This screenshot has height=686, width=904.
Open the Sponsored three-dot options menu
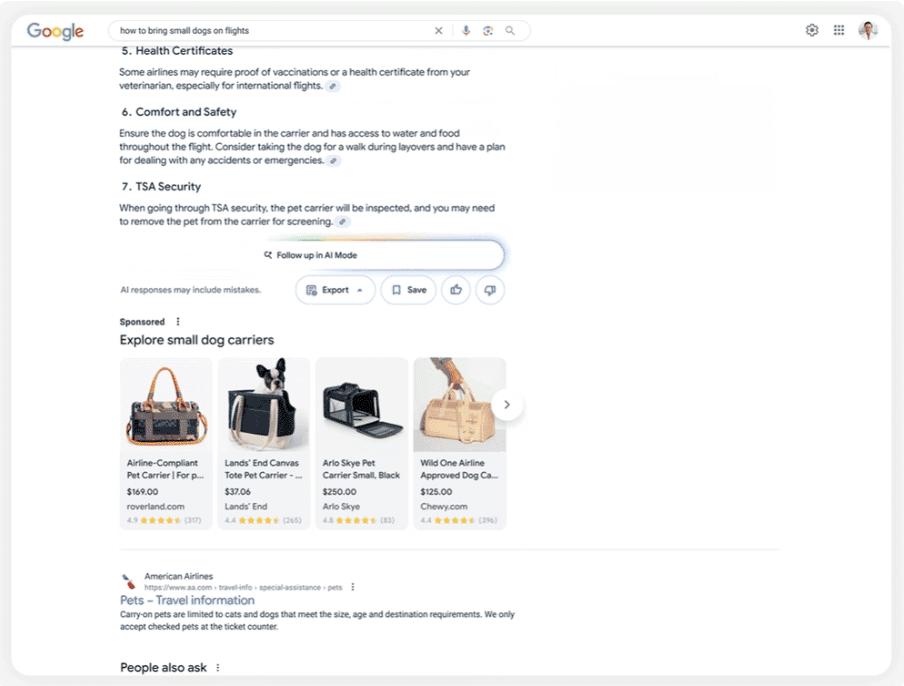(x=178, y=322)
